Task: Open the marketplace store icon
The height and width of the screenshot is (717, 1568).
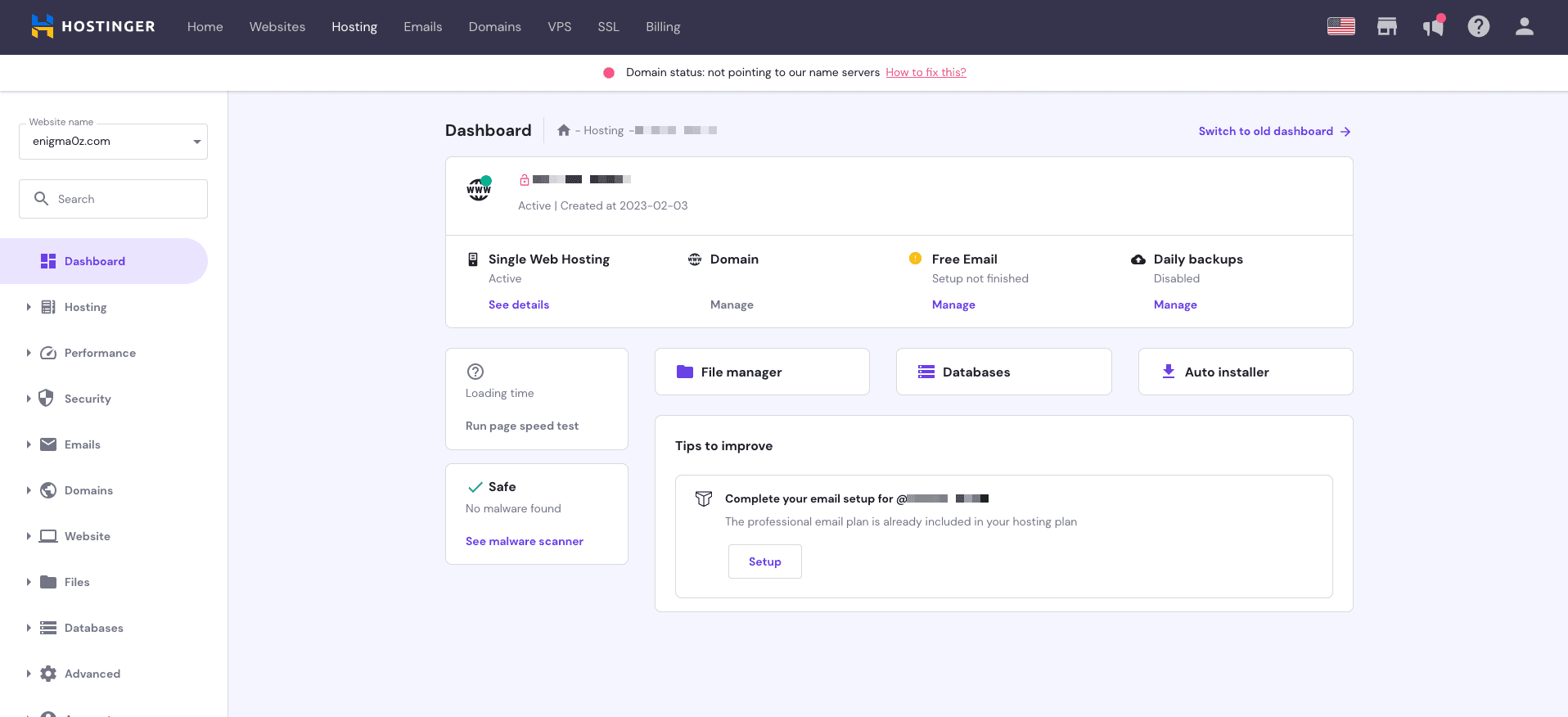Action: (x=1386, y=26)
